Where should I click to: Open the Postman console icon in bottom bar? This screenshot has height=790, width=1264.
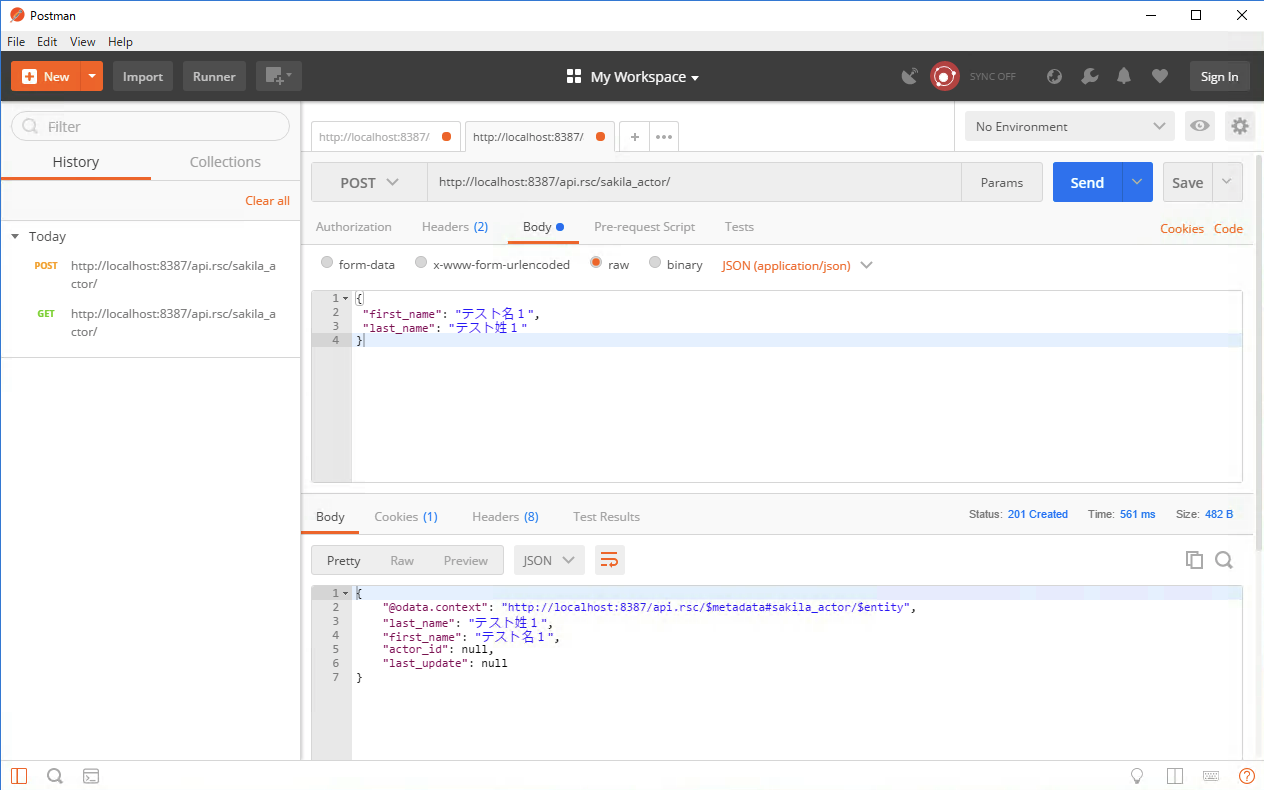coord(90,775)
